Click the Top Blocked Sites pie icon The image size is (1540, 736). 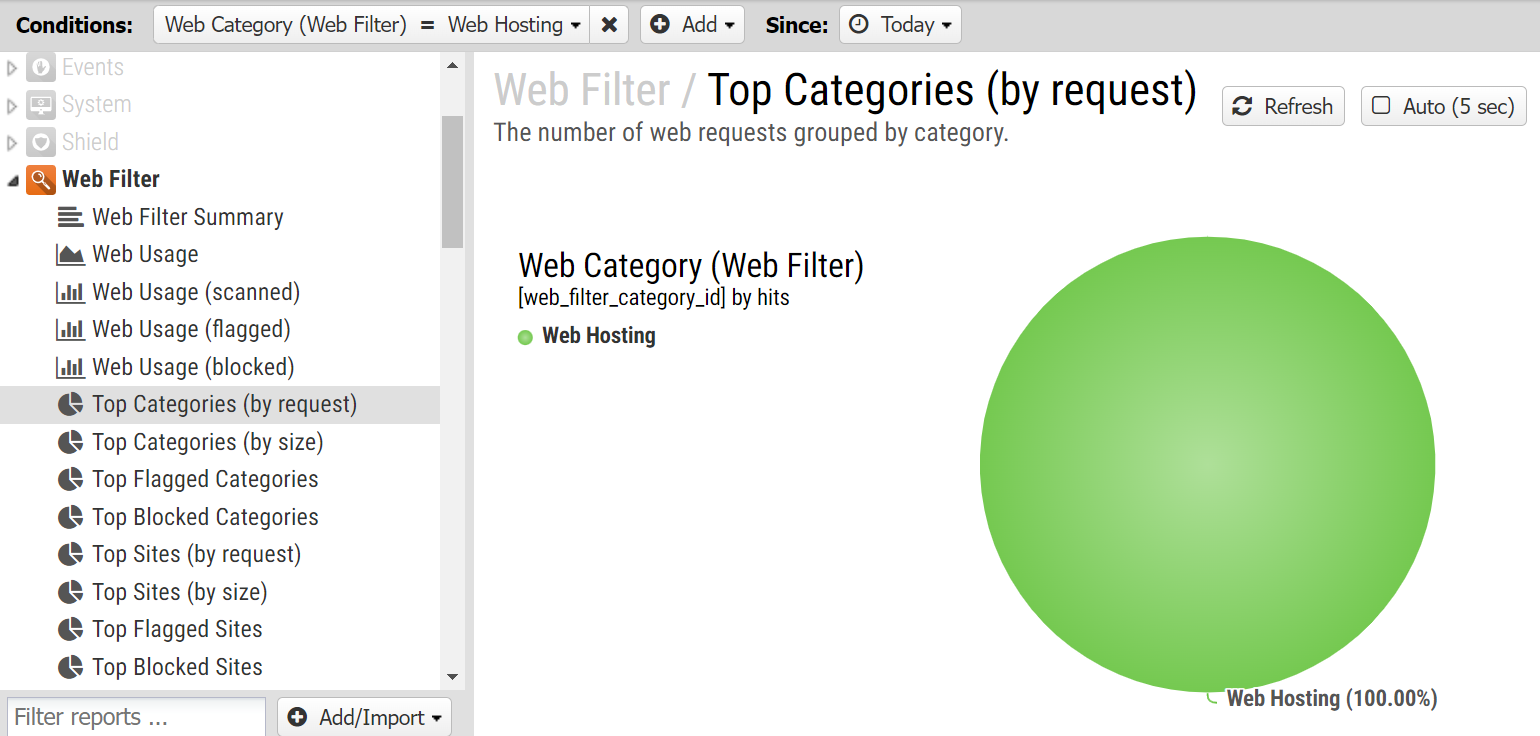pyautogui.click(x=70, y=667)
